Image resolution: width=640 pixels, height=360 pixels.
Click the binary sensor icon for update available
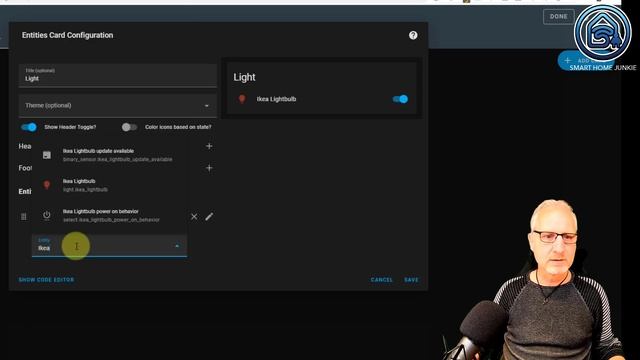click(47, 155)
